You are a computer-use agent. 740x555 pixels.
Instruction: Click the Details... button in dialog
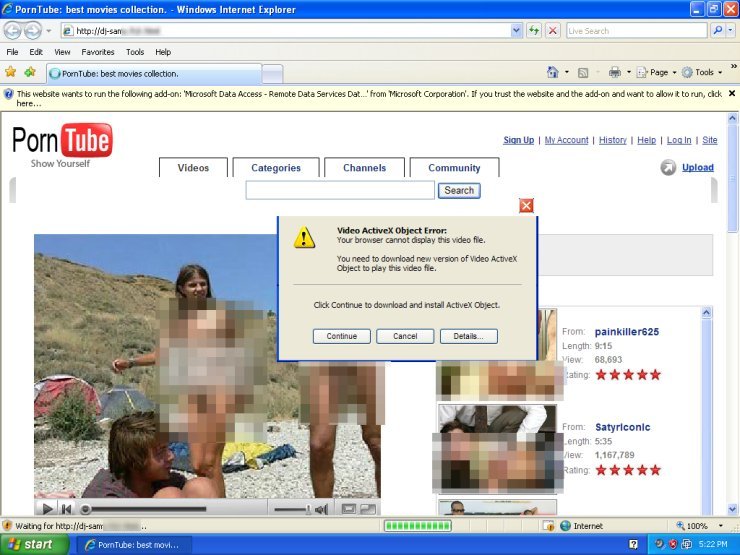click(468, 336)
